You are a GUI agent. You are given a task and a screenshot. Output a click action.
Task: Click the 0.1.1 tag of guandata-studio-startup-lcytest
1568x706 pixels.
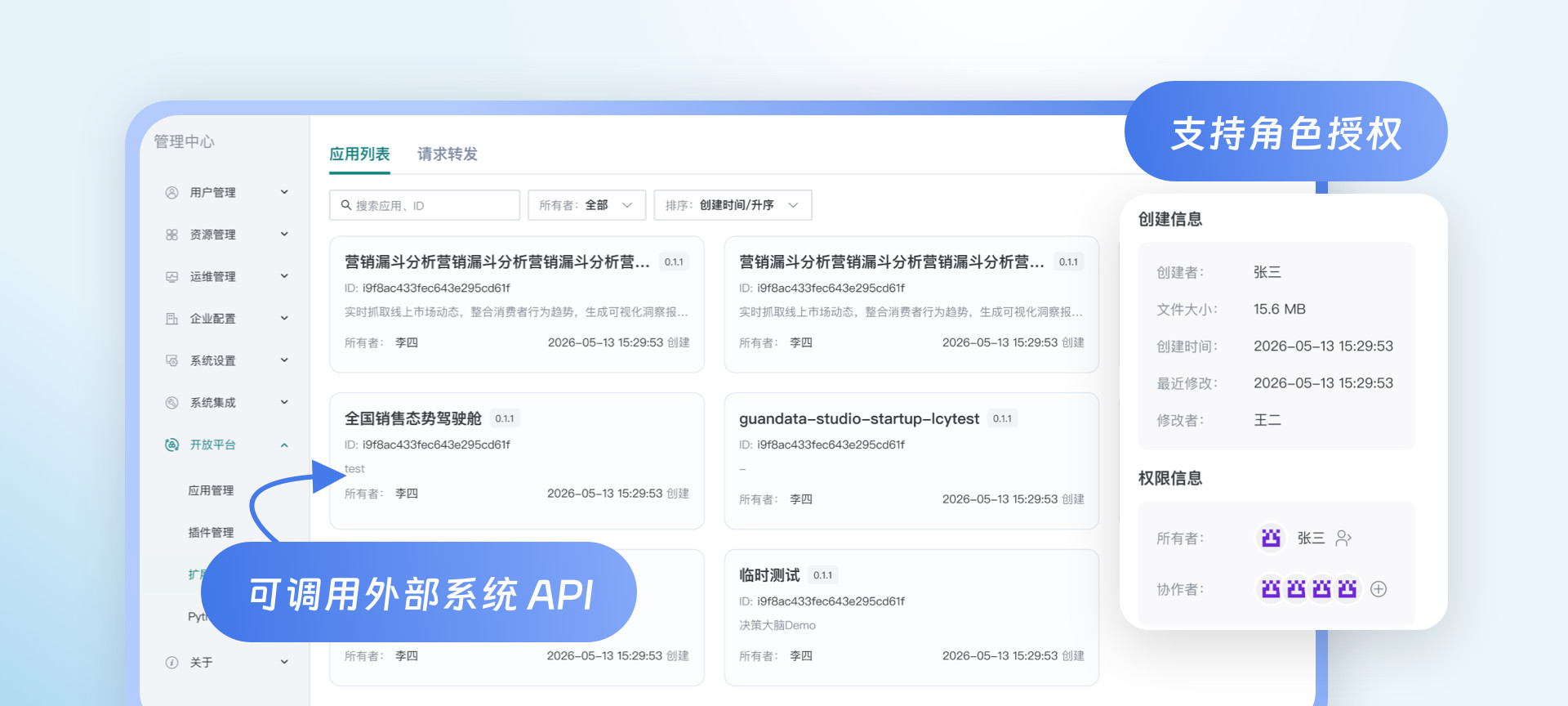(1002, 418)
